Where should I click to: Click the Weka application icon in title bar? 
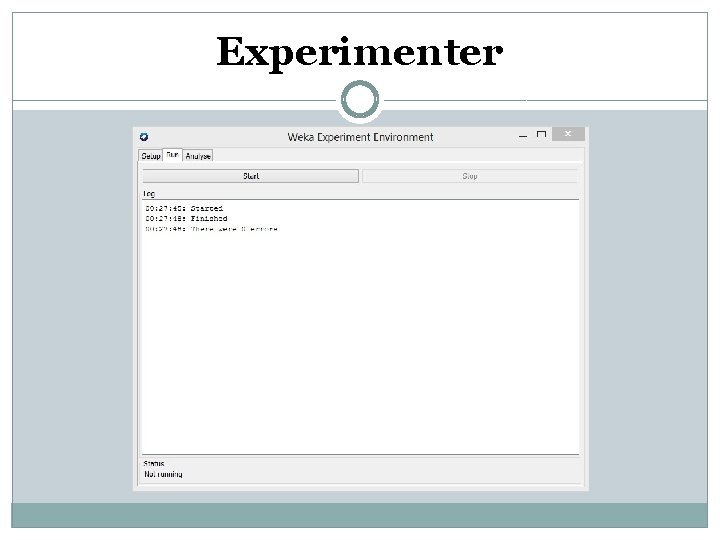point(144,137)
